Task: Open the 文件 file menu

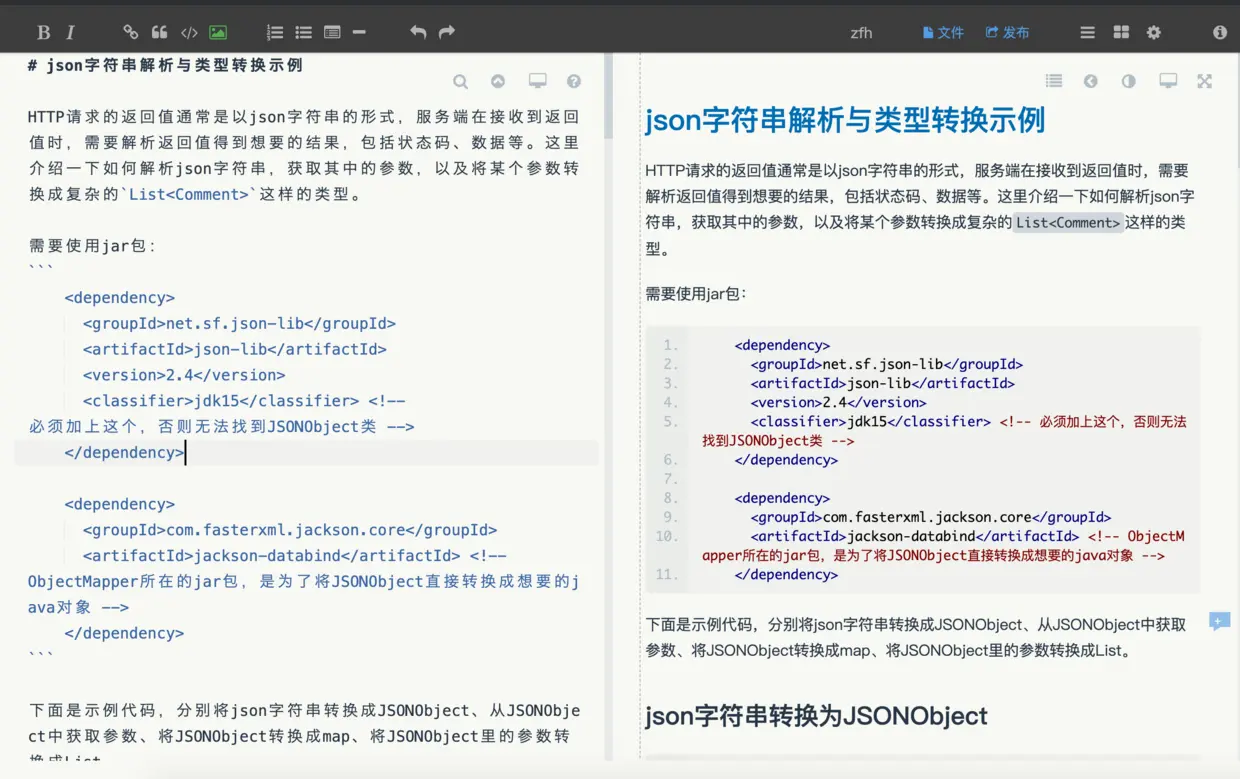Action: (943, 32)
